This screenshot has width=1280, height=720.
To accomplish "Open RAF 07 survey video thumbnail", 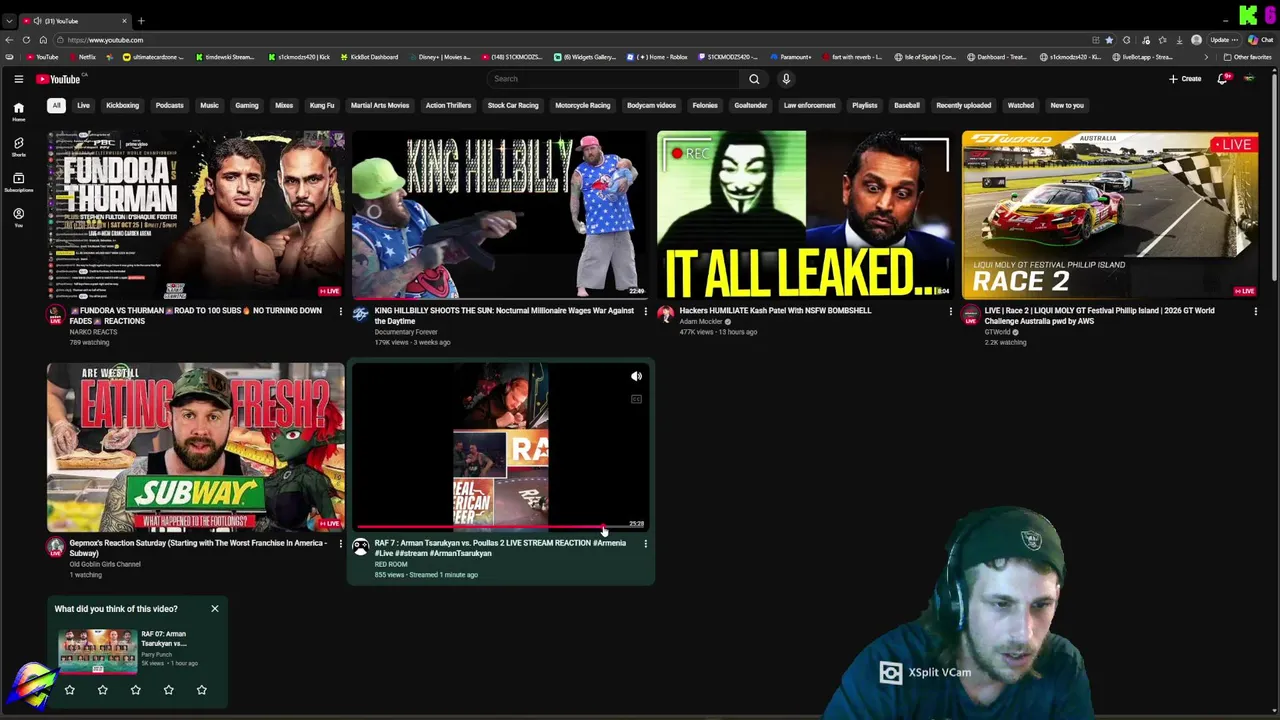I will tap(97, 650).
